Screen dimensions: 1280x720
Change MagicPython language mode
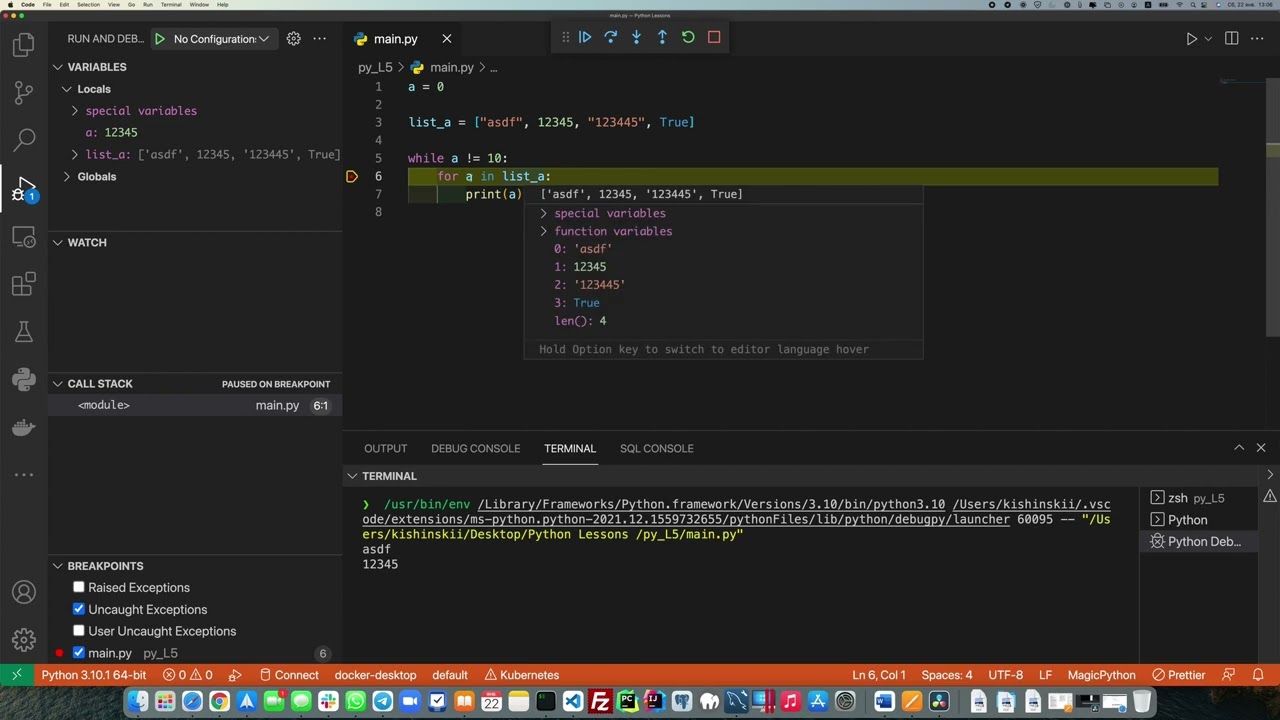click(x=1101, y=675)
